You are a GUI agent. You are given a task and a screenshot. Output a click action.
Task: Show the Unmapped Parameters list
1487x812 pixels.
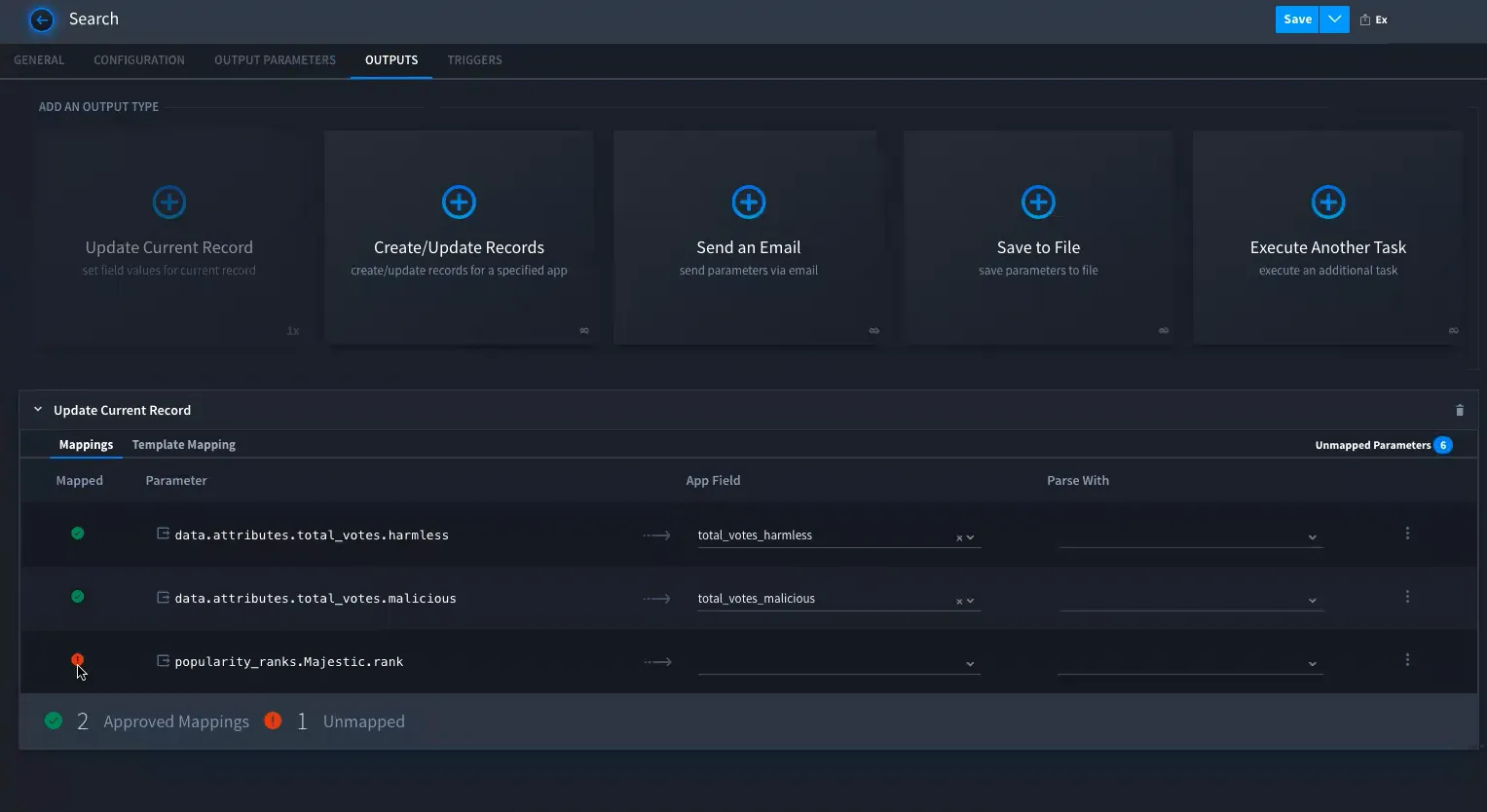coord(1384,445)
